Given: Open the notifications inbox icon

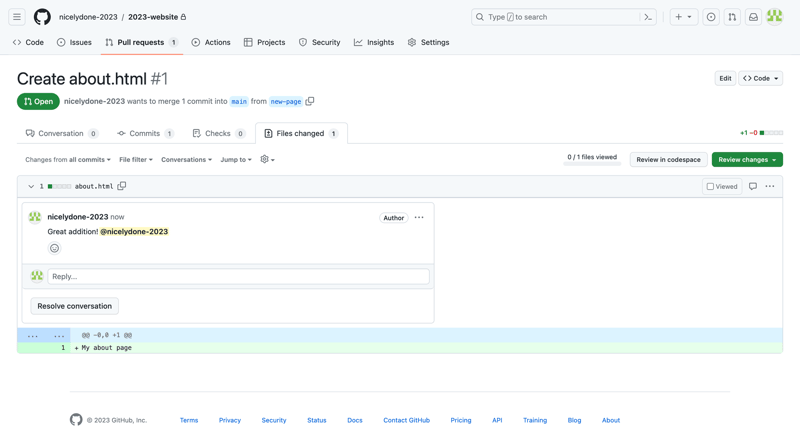Looking at the screenshot, I should (753, 17).
